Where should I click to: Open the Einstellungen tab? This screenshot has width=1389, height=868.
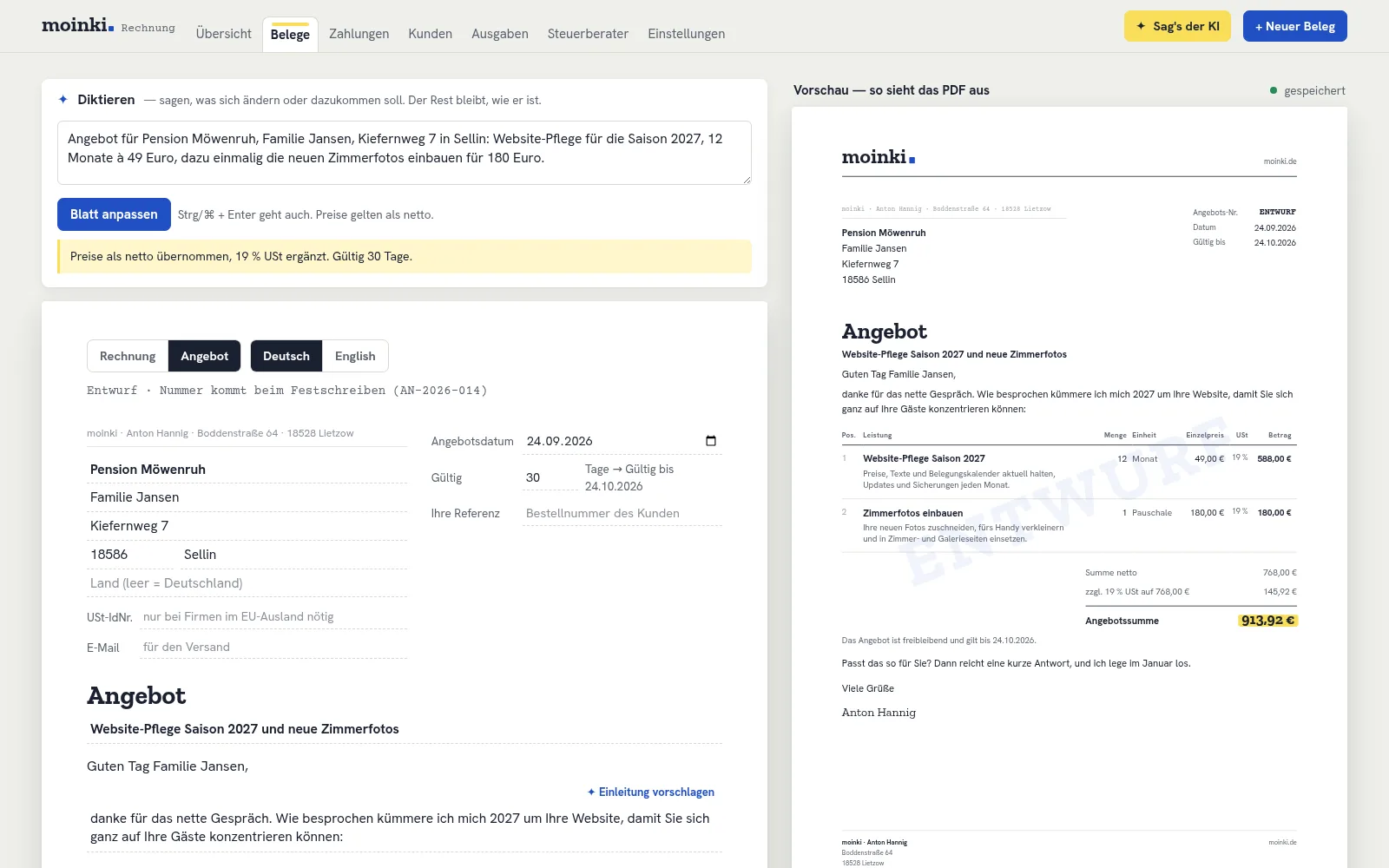click(686, 34)
